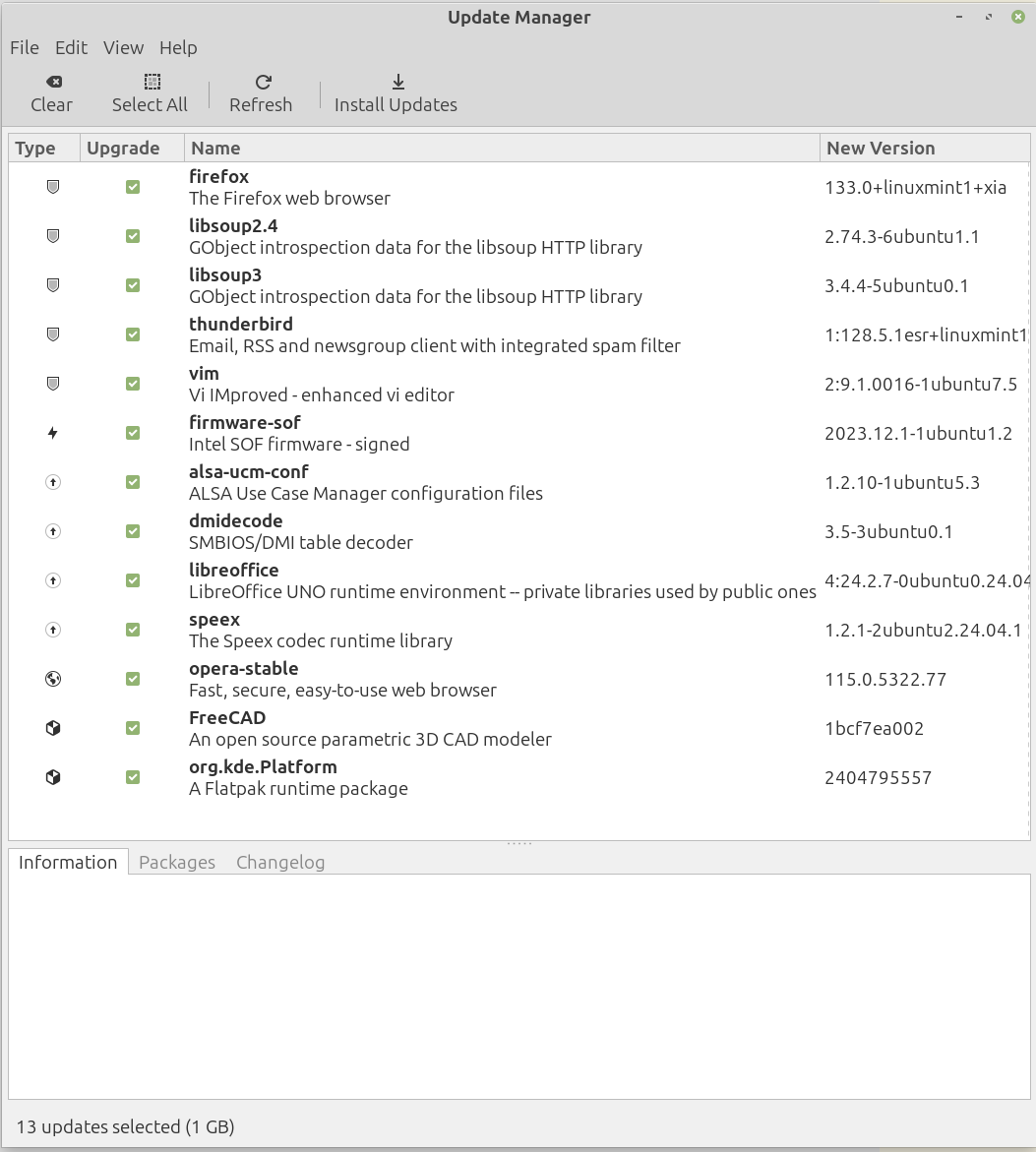1036x1152 pixels.
Task: Minimize the Update Manager window
Action: [x=959, y=16]
